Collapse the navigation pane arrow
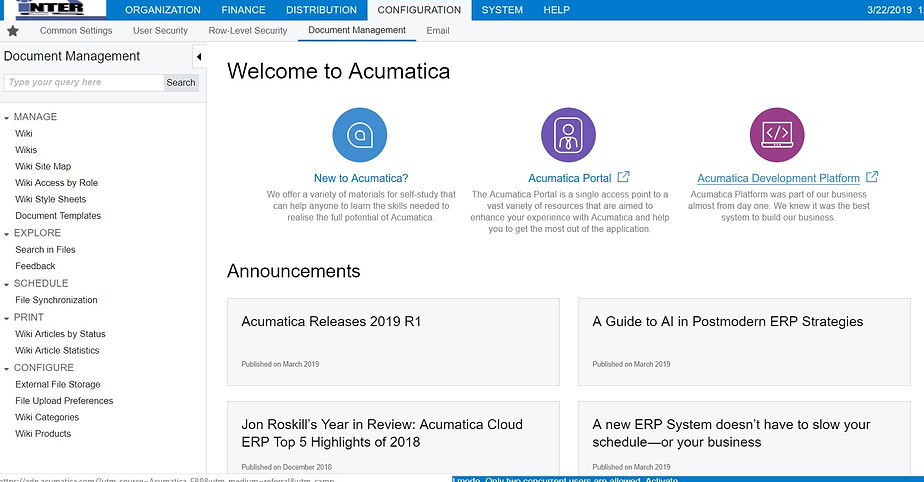 coord(199,57)
